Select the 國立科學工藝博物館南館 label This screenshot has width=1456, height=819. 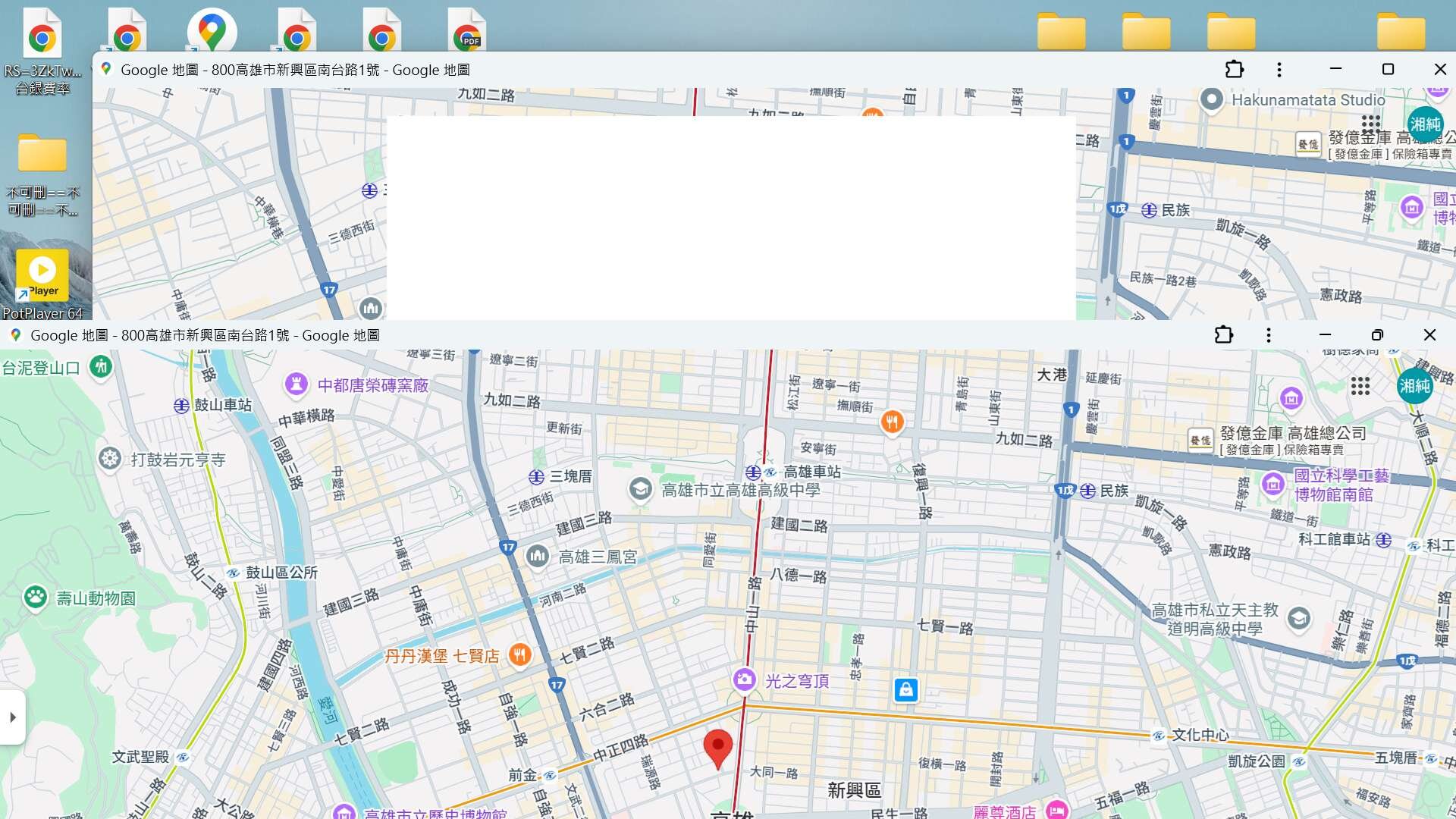pos(1340,485)
